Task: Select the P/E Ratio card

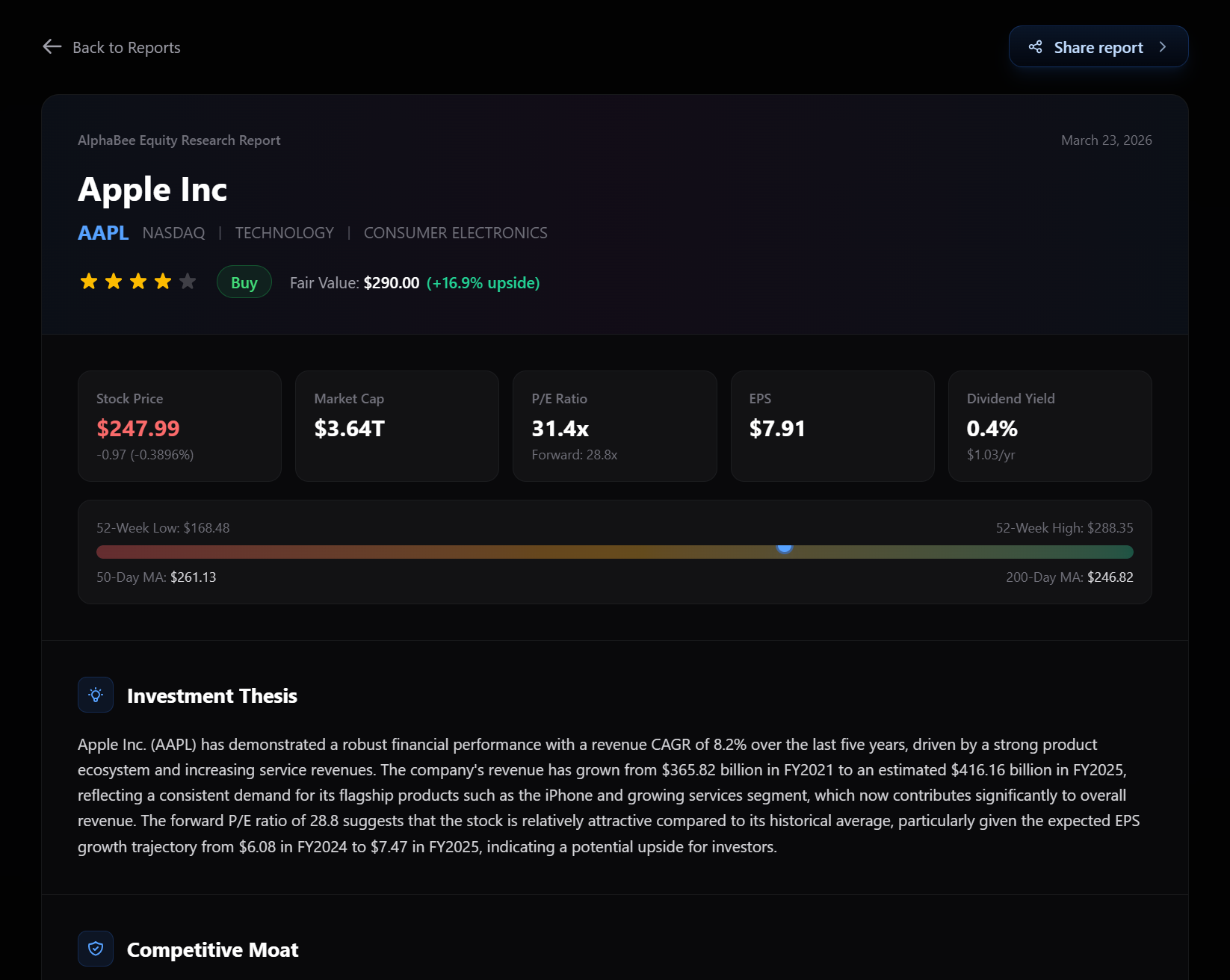Action: pos(614,426)
